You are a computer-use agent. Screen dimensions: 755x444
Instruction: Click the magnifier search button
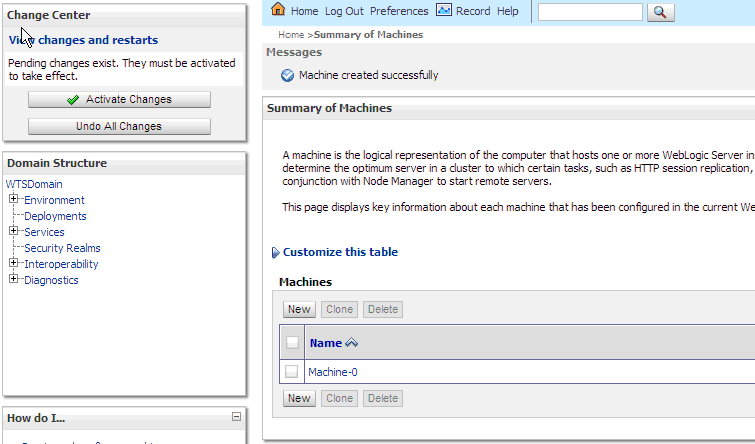tap(660, 12)
